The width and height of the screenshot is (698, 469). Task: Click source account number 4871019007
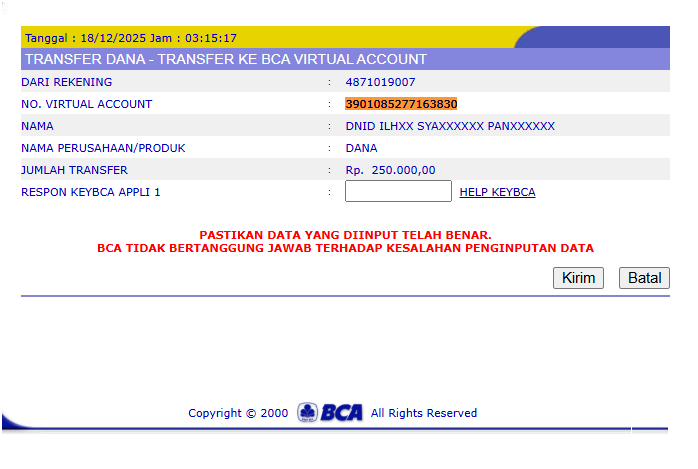381,82
